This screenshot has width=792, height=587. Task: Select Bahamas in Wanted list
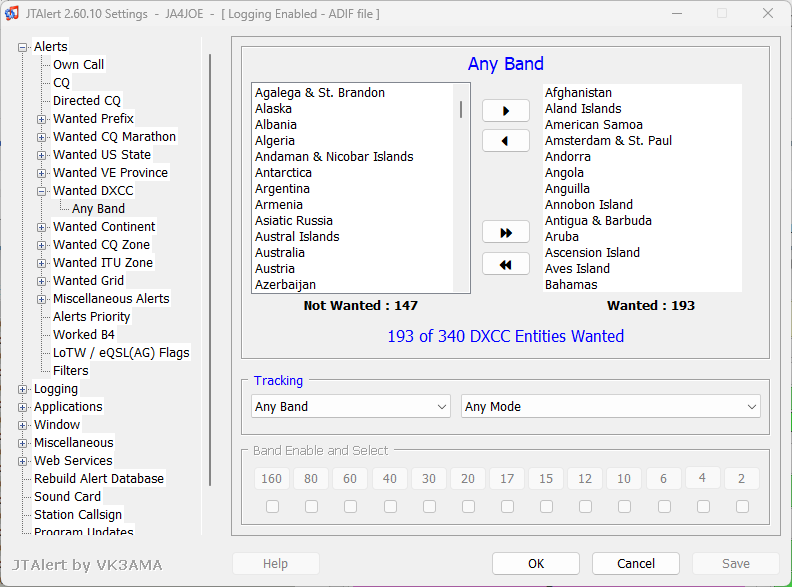[571, 285]
